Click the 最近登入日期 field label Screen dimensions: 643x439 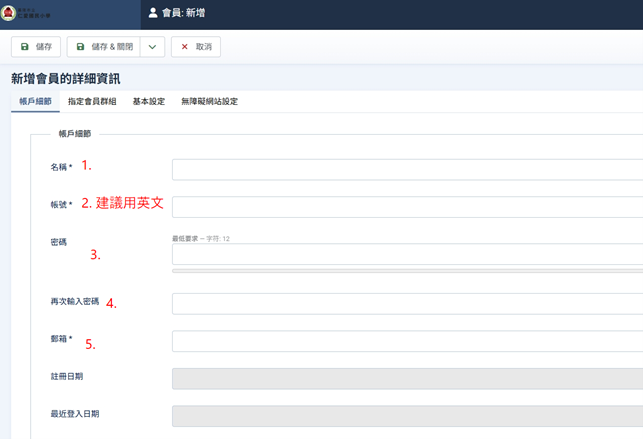[x=75, y=414]
